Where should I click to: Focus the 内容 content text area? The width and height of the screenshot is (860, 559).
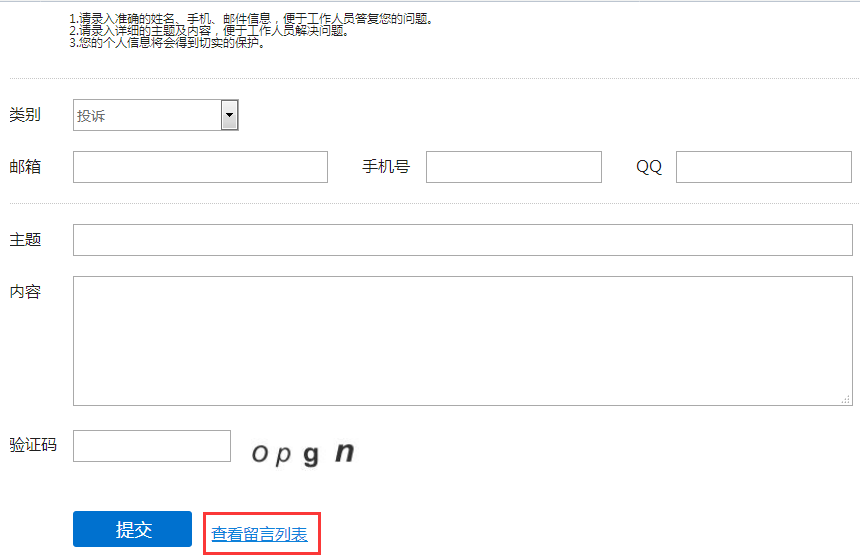463,341
